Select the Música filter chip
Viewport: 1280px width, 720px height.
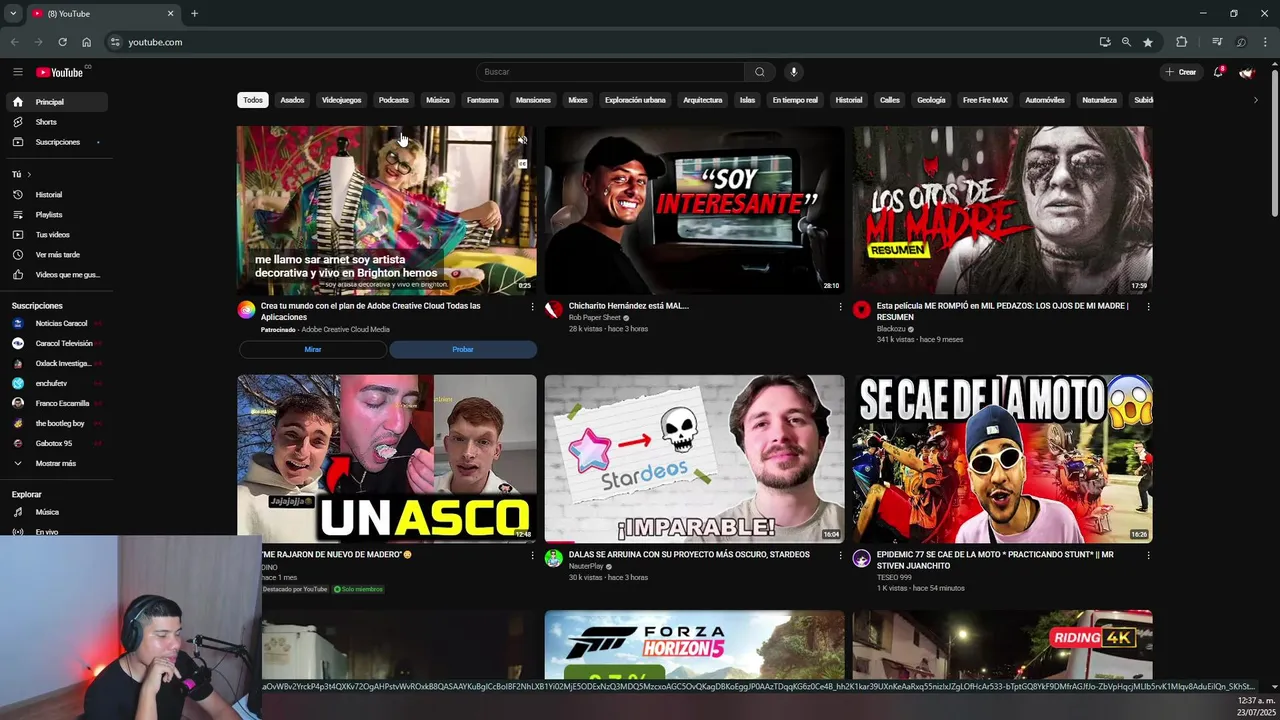point(438,100)
